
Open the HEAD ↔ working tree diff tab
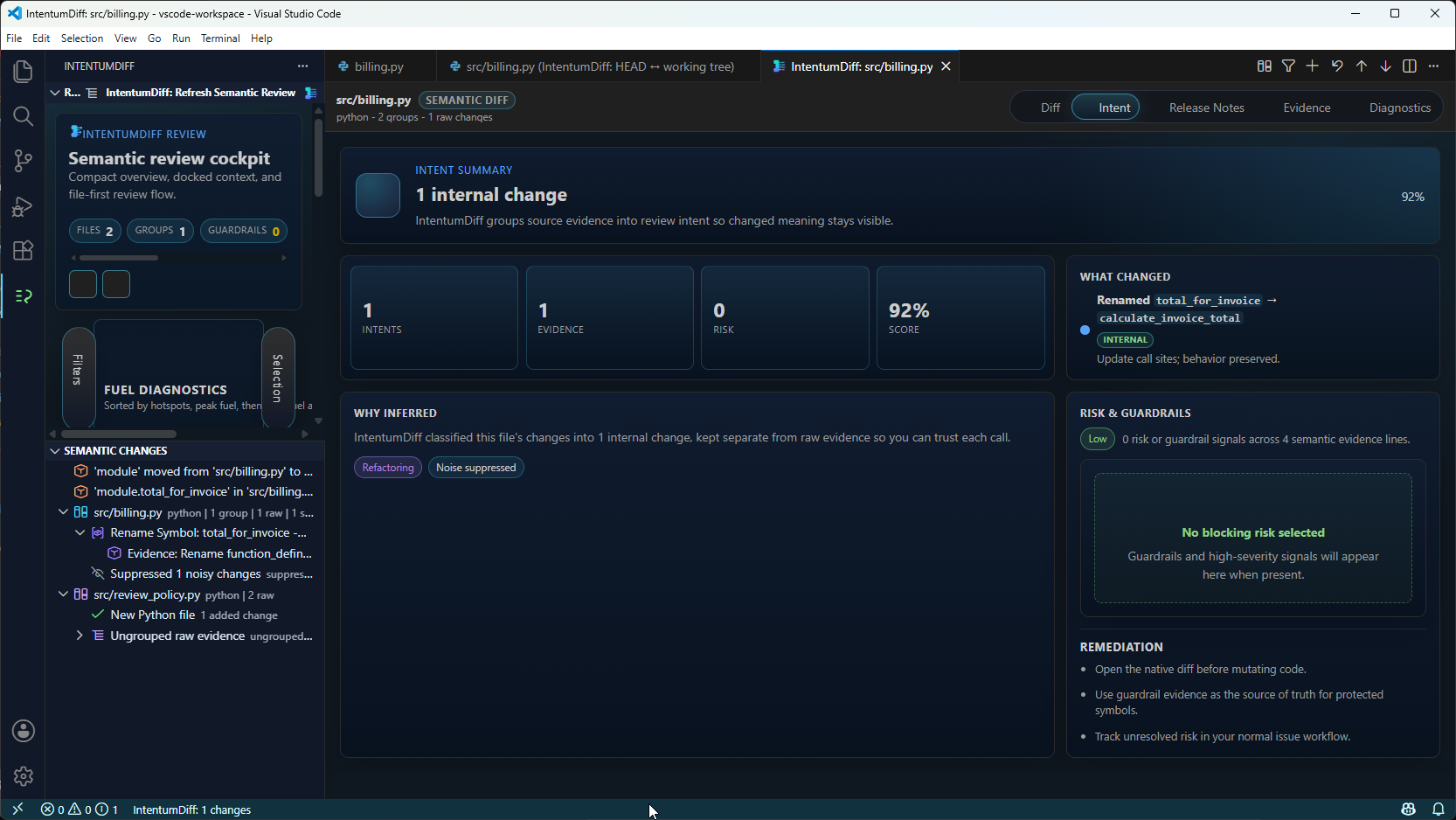coord(600,66)
